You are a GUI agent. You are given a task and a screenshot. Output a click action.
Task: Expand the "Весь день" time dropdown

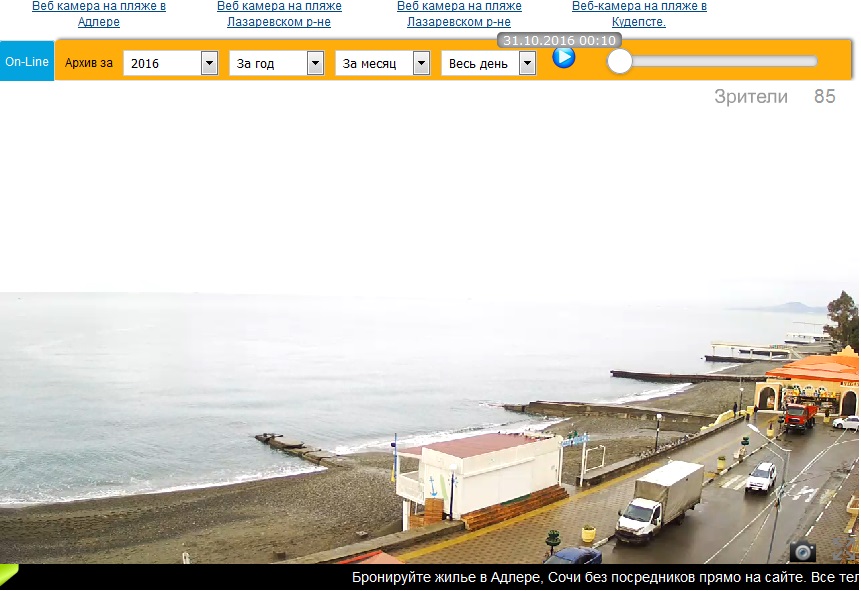pos(527,64)
